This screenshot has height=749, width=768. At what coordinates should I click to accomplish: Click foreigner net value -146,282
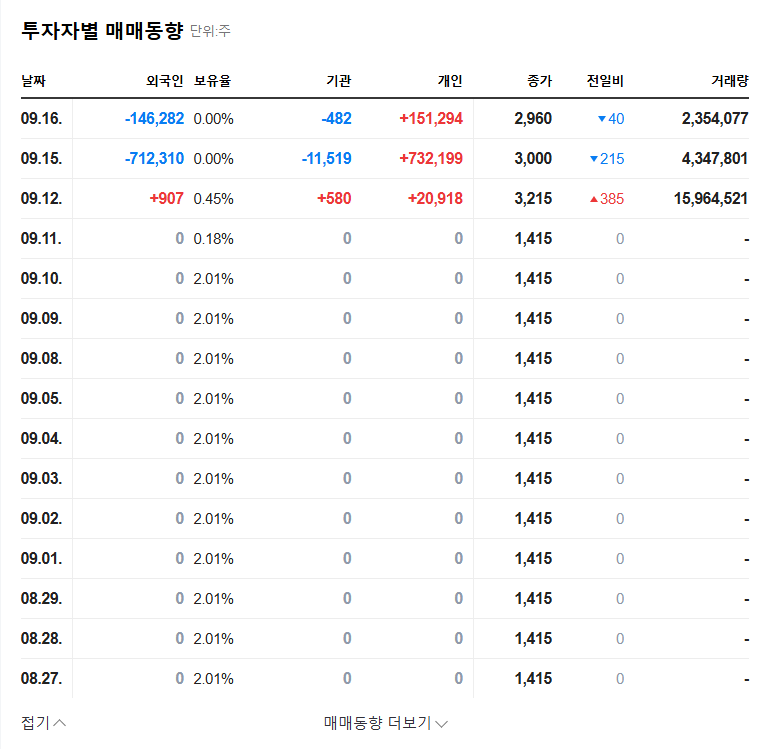click(154, 119)
